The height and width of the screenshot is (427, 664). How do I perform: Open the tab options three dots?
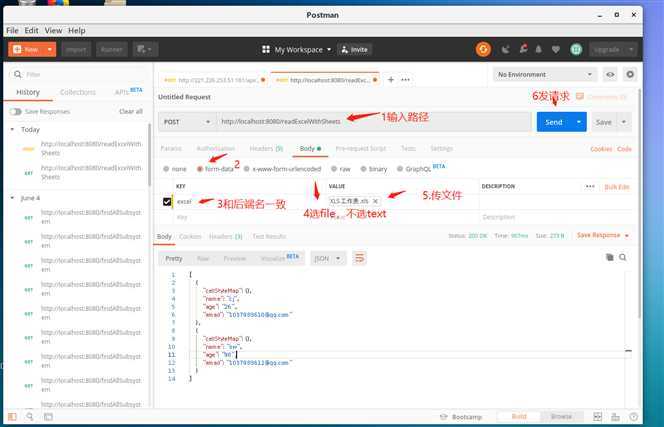(x=405, y=80)
